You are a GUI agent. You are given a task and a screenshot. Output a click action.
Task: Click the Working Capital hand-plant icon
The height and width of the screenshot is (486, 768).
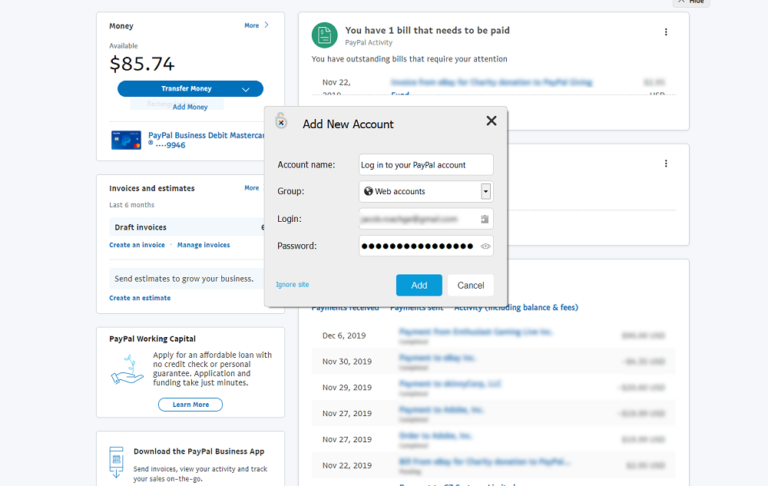click(x=127, y=370)
